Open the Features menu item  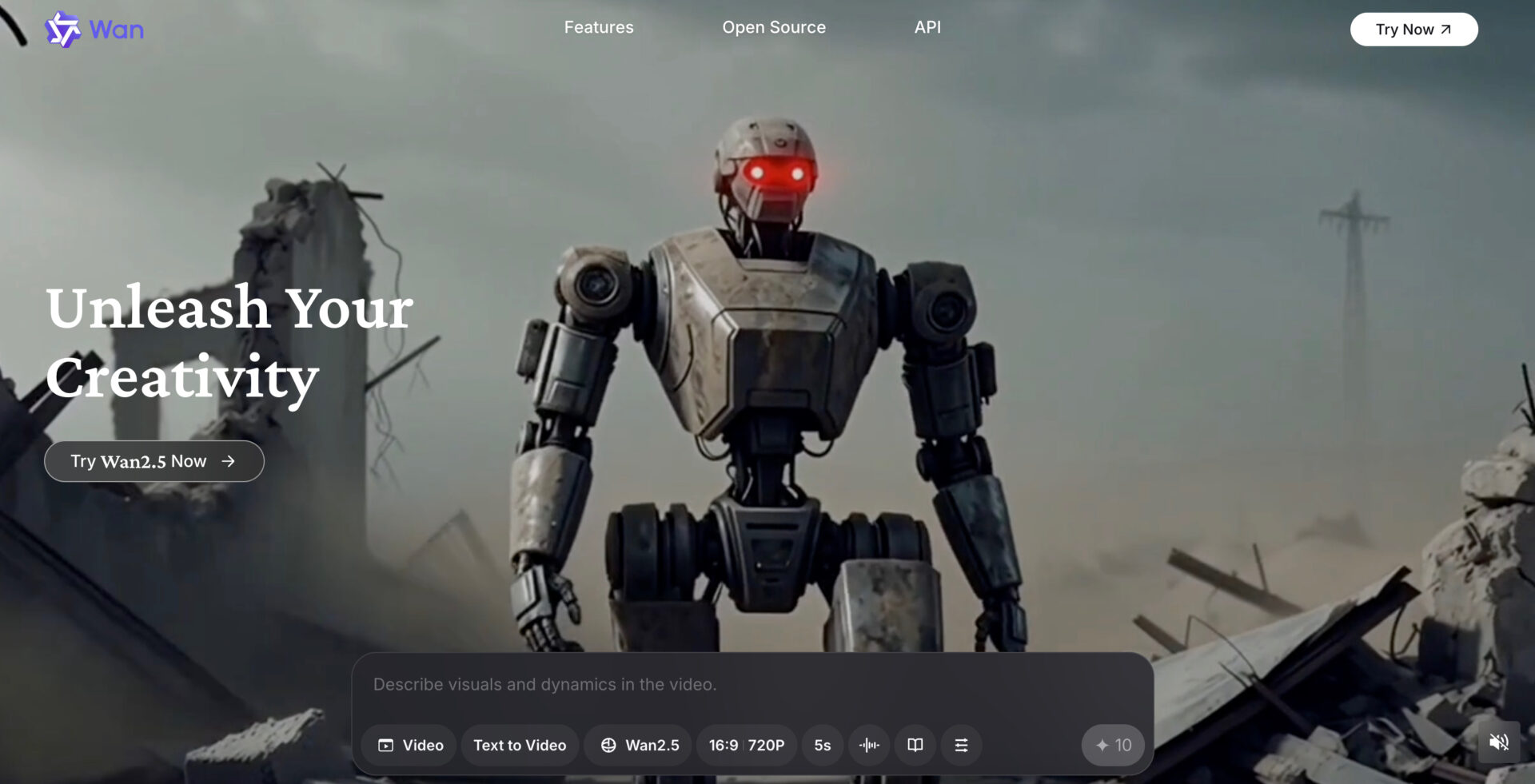(599, 27)
